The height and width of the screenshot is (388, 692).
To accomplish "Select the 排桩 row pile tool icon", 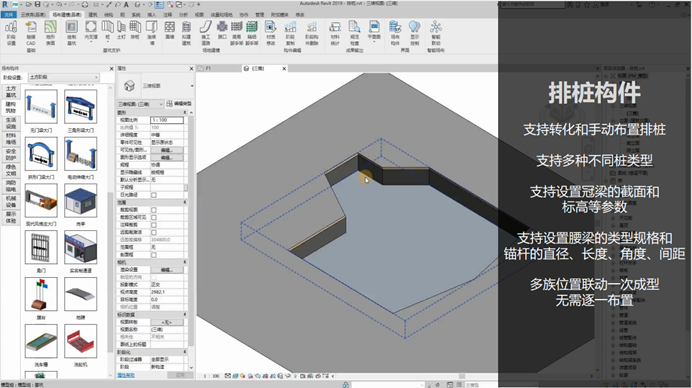I will [135, 30].
